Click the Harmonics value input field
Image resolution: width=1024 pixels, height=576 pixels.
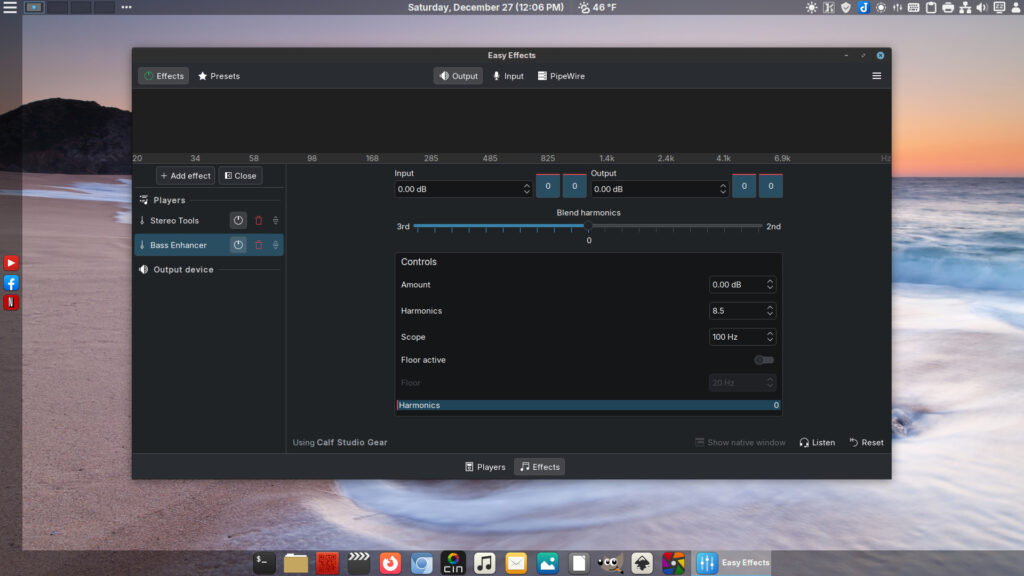(x=735, y=311)
